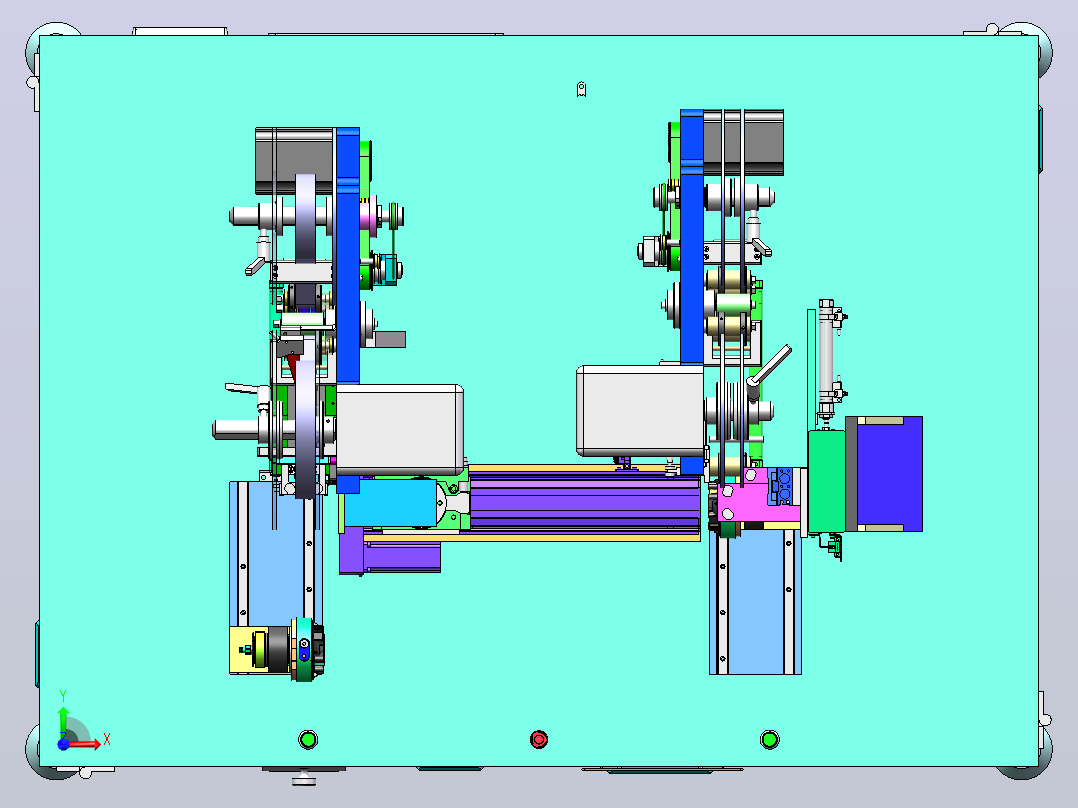The height and width of the screenshot is (808, 1078).
Task: Pick the upper-left shaft end
Action: (244, 217)
